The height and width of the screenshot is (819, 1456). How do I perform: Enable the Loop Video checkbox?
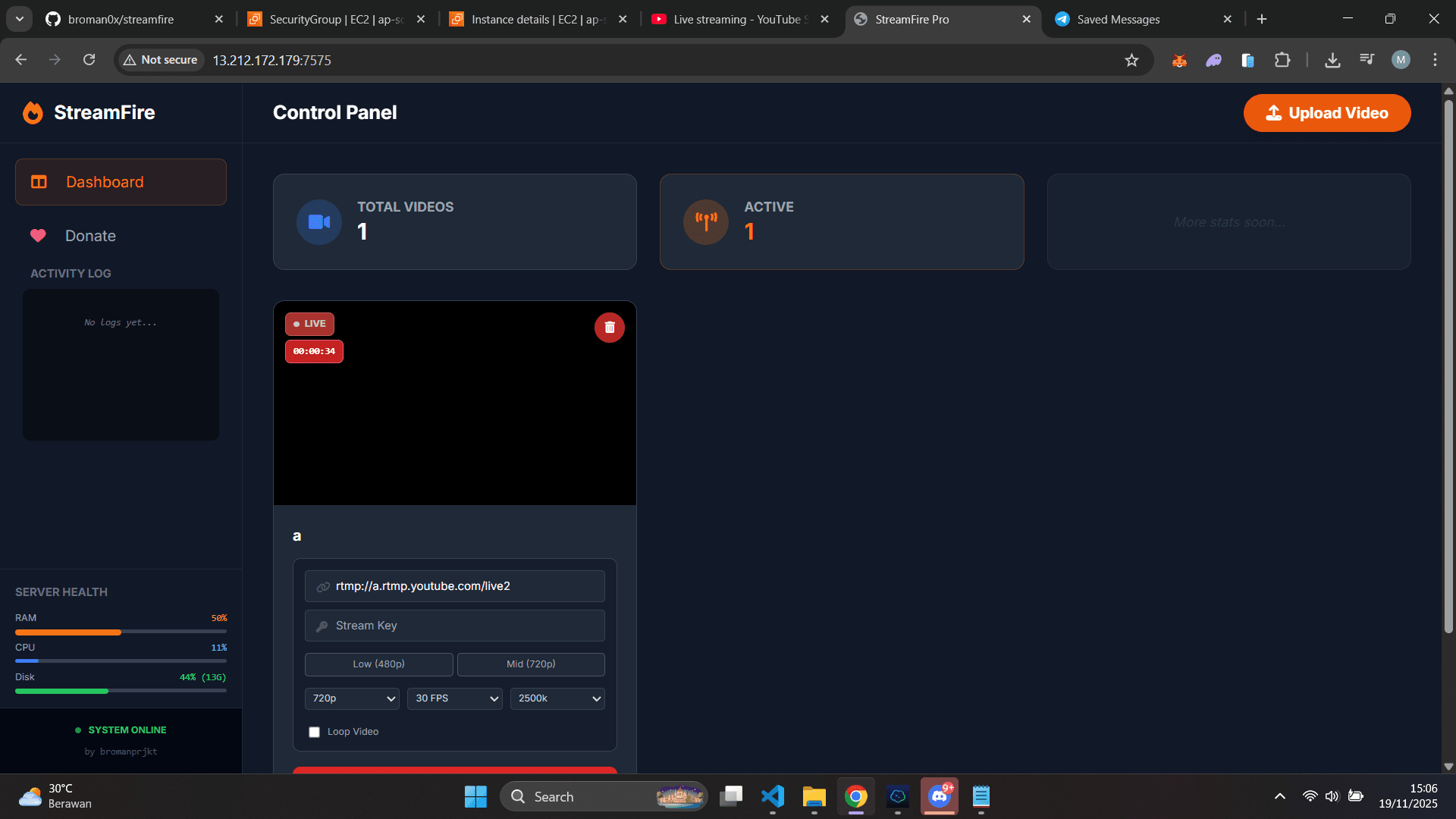point(314,732)
